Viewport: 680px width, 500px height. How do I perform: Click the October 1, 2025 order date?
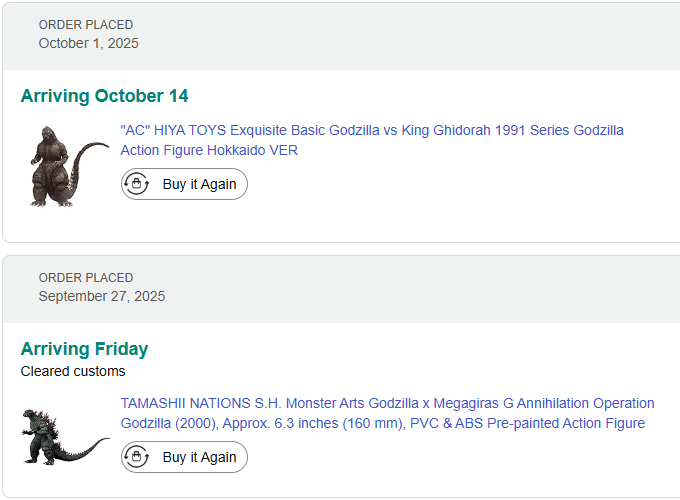click(x=89, y=43)
